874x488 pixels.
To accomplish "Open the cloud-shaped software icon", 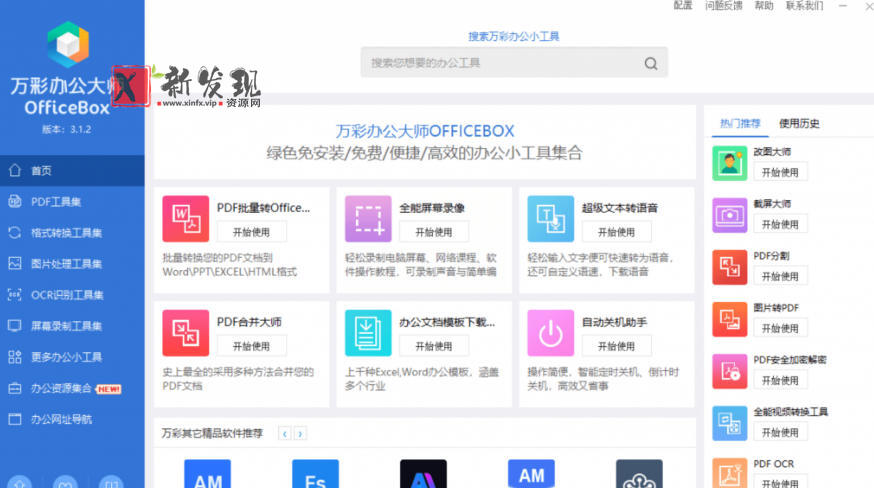I will click(x=639, y=474).
